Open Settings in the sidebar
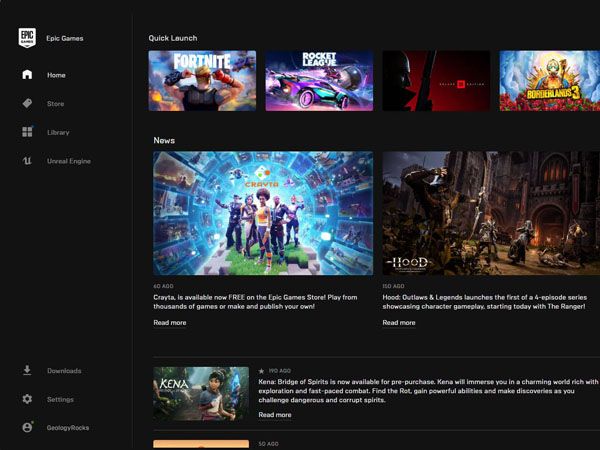The width and height of the screenshot is (600, 450). (60, 399)
